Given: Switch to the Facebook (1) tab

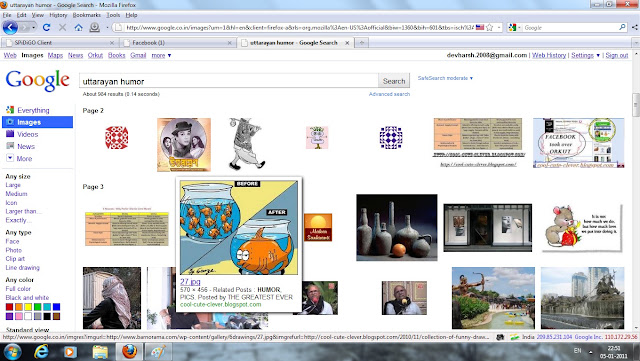Looking at the screenshot, I should pyautogui.click(x=178, y=42).
